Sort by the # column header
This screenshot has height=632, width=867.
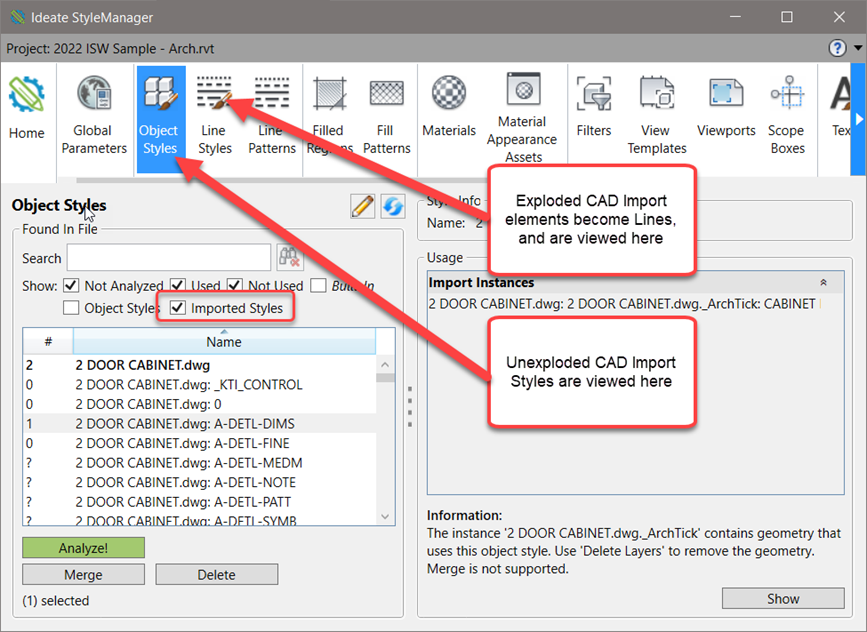[48, 342]
